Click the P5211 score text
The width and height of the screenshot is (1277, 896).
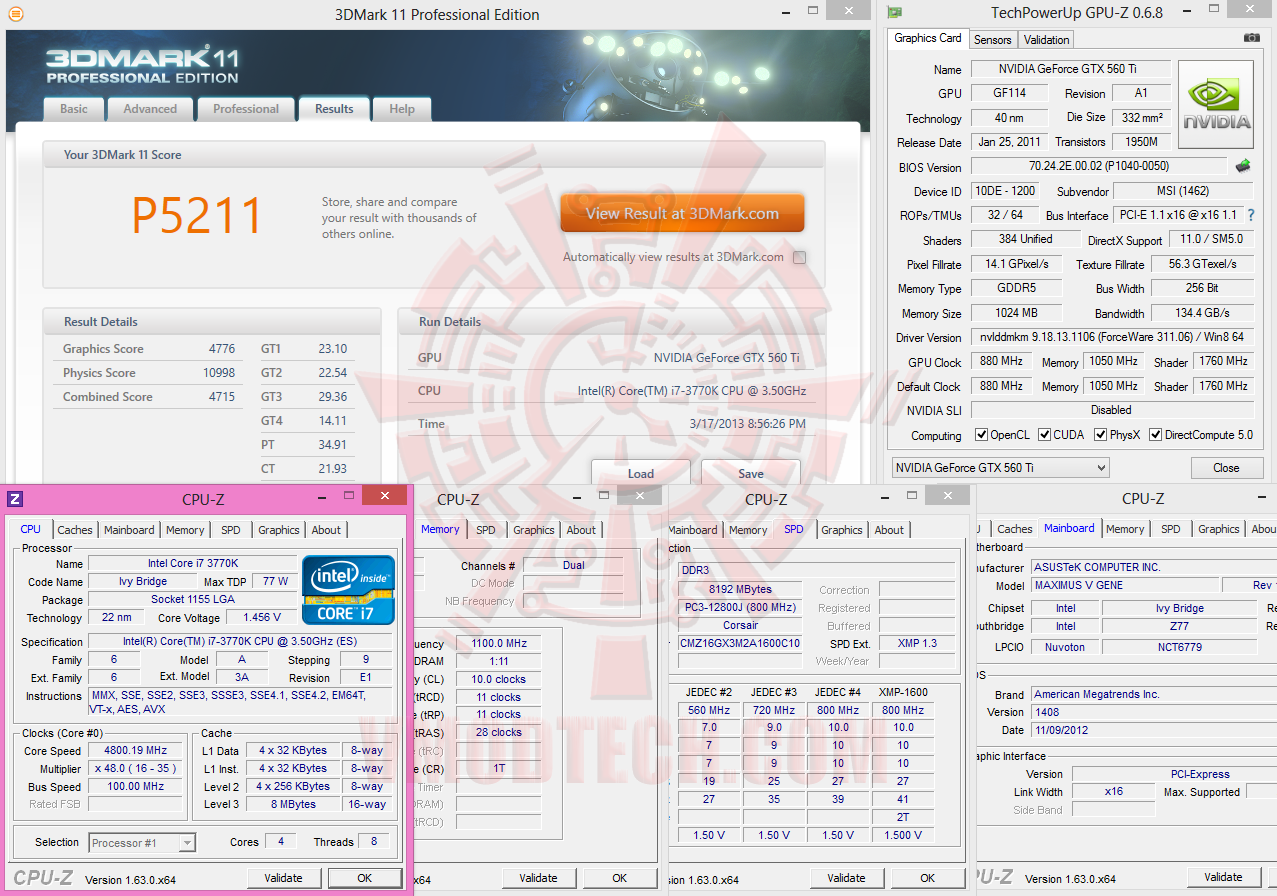(197, 215)
